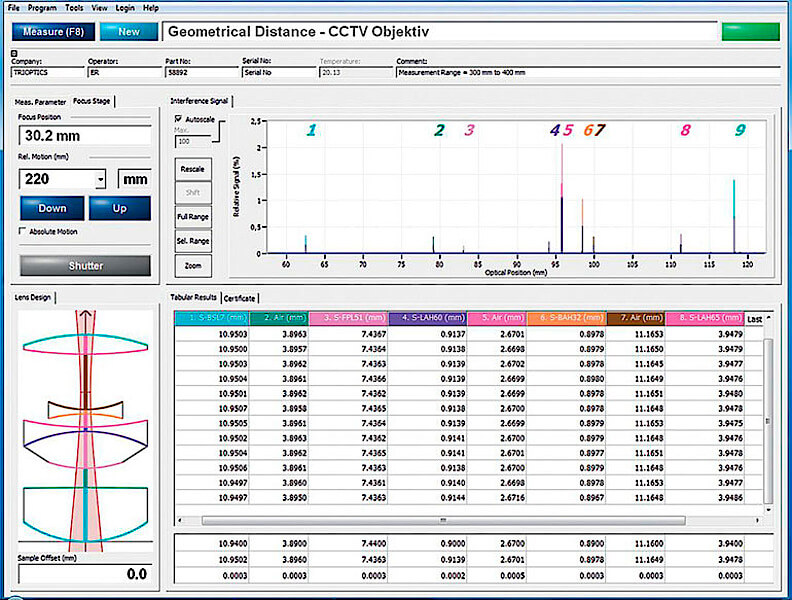
Task: Enable the Autoscale checkbox
Action: (x=179, y=118)
